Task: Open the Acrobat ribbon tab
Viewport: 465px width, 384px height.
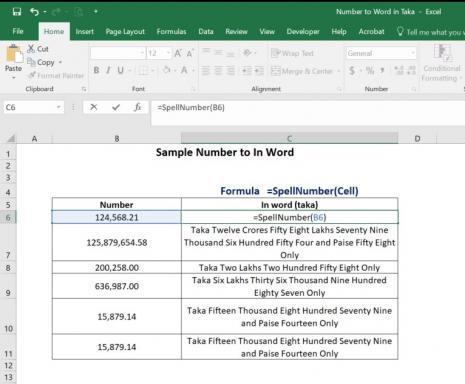Action: (371, 32)
